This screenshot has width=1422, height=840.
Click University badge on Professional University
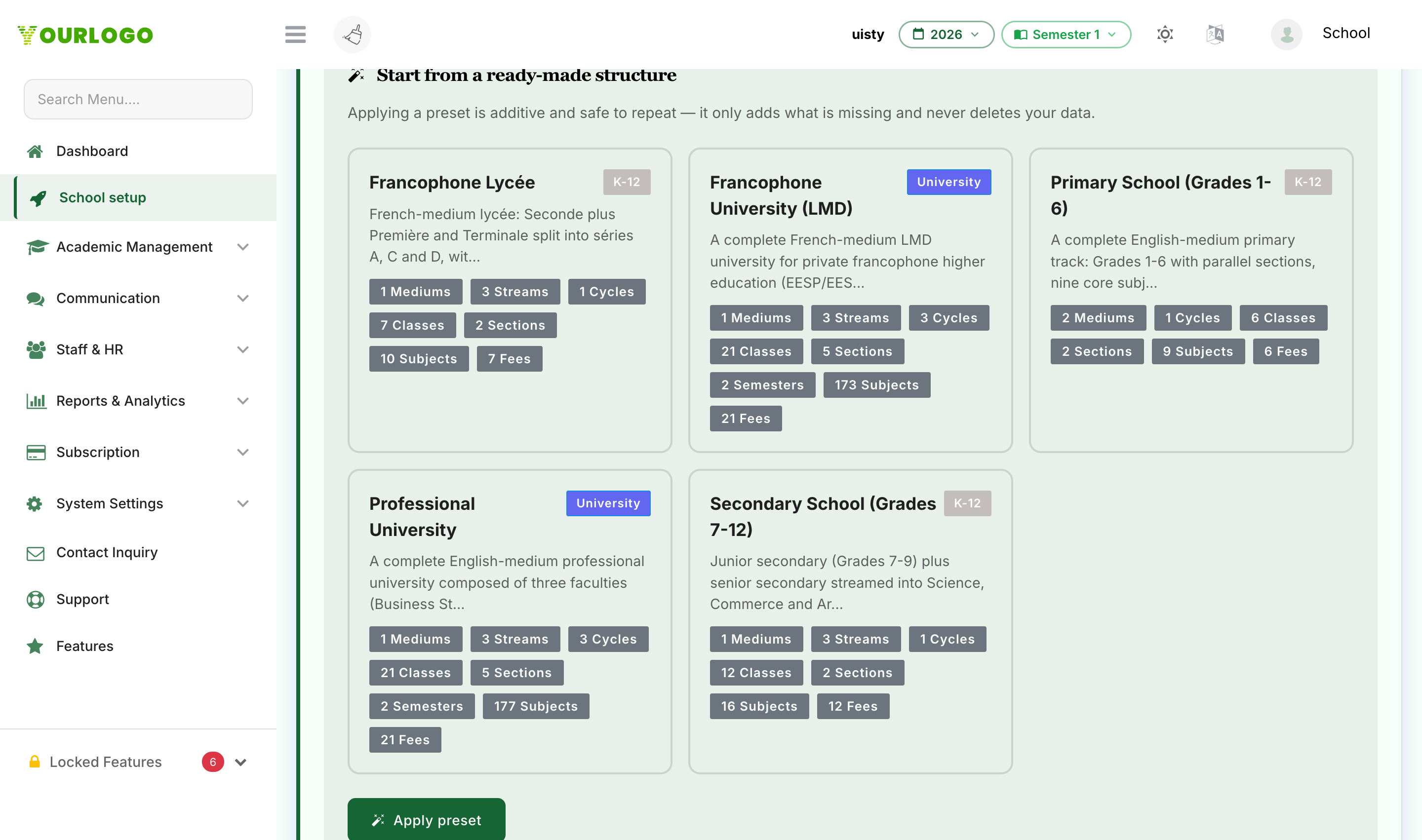[x=608, y=503]
